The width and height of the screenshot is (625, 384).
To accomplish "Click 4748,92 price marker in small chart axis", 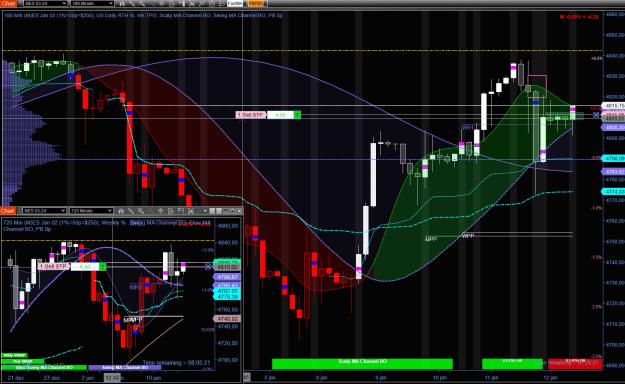I will (x=226, y=319).
